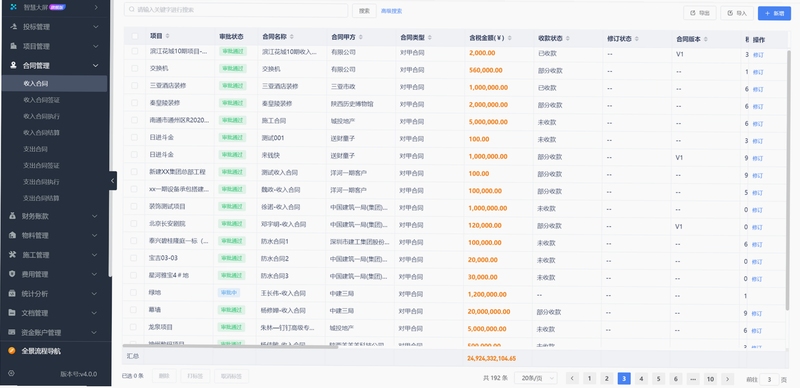Image resolution: width=800 pixels, height=388 pixels.
Task: Check the 新建XX集团总部工程 row checkbox
Action: click(134, 172)
